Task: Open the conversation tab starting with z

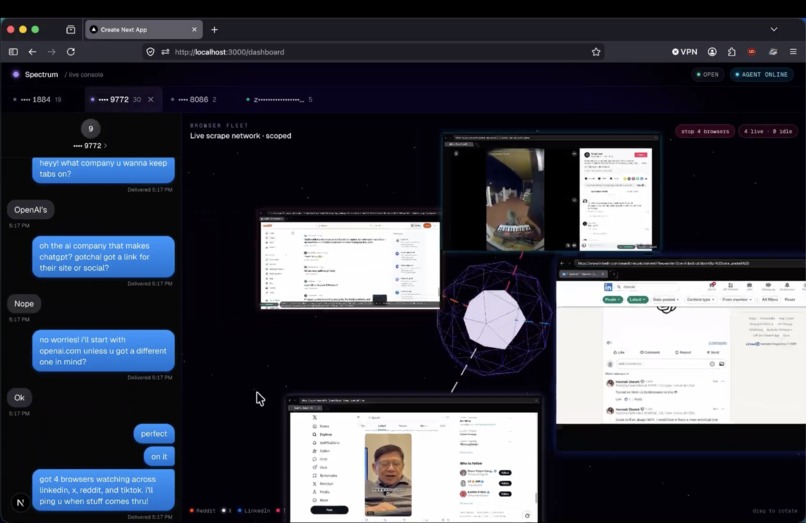Action: coord(279,100)
